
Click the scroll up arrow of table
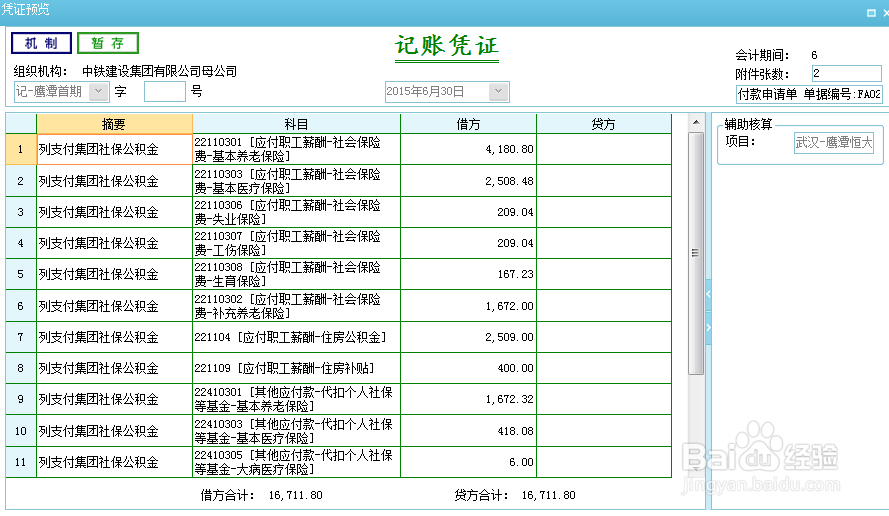[696, 122]
